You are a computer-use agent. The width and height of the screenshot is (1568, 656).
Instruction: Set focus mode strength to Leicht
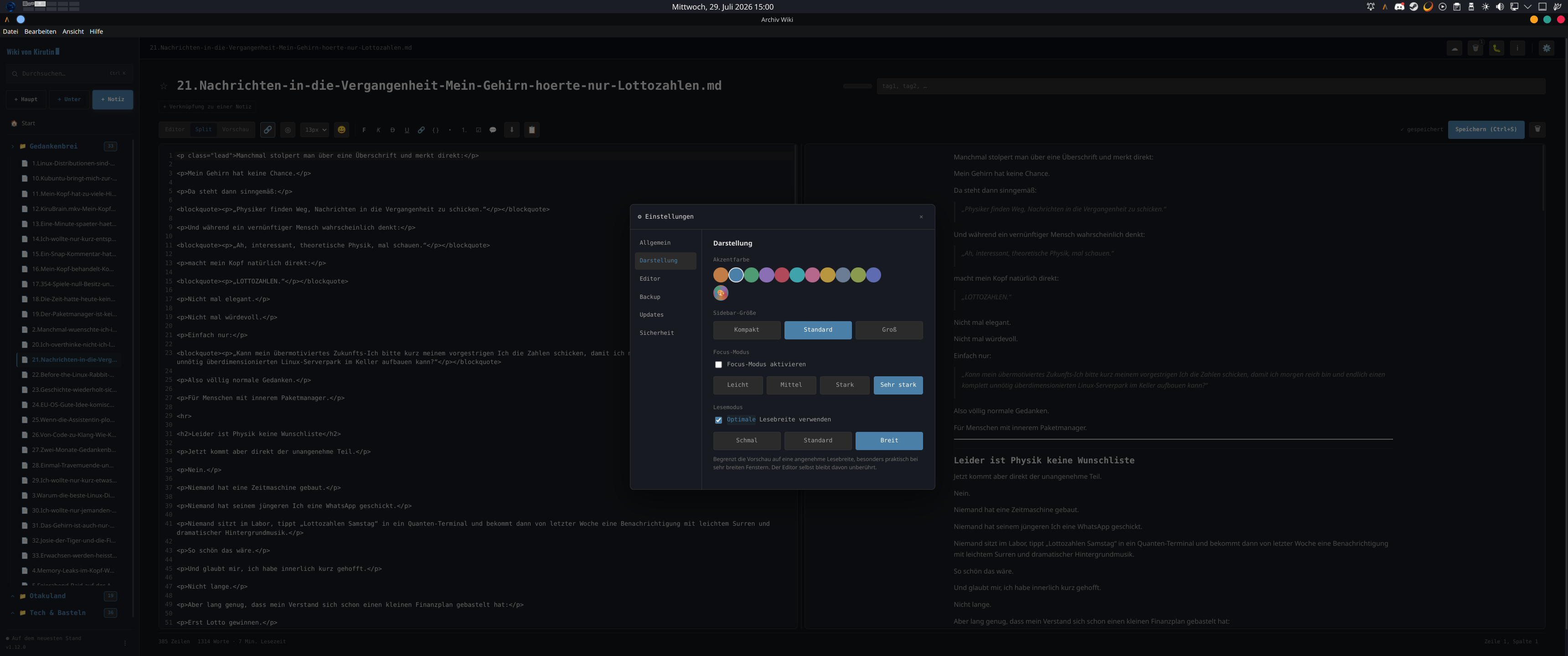[x=738, y=385]
